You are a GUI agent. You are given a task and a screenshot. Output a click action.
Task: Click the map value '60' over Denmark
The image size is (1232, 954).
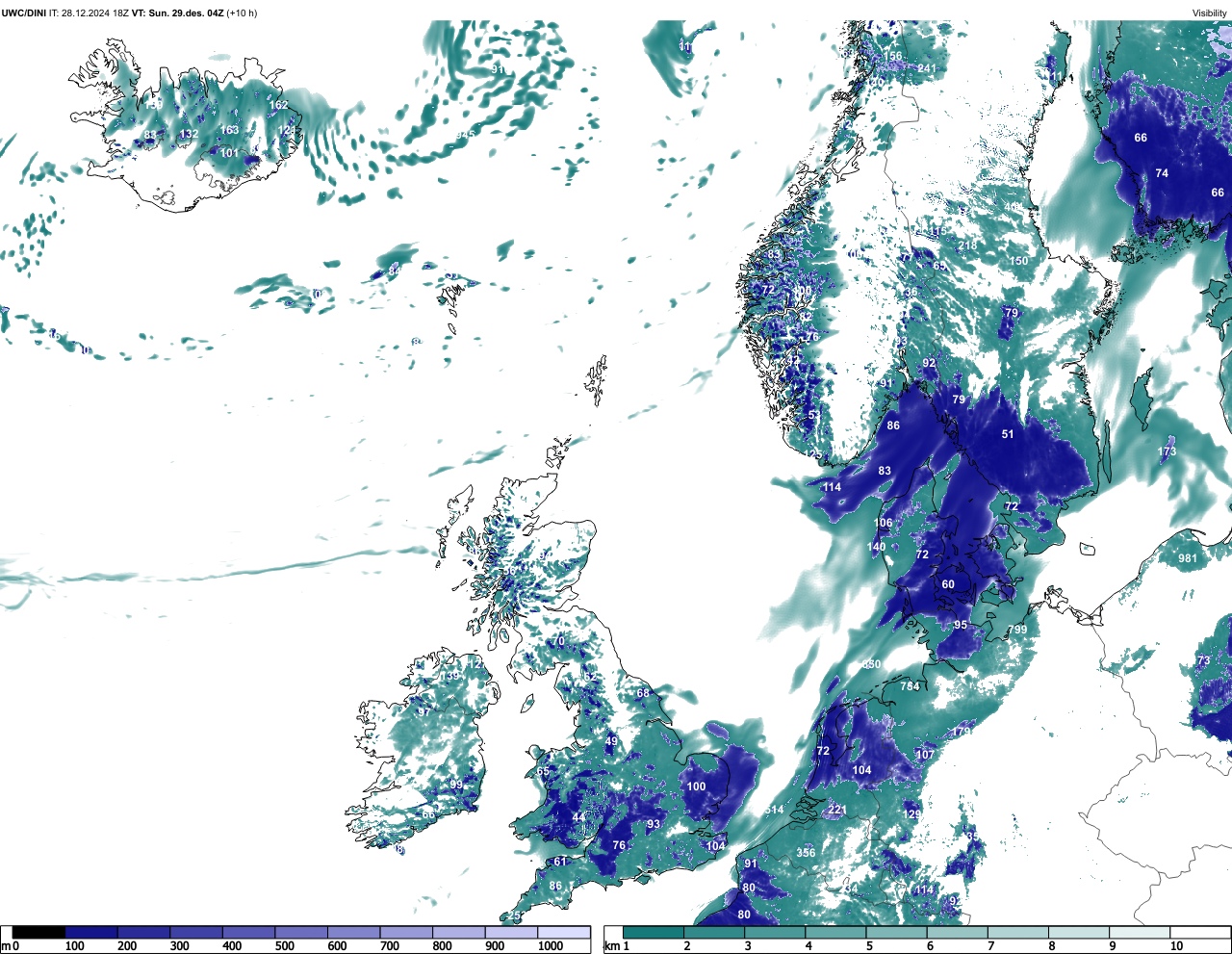(948, 584)
